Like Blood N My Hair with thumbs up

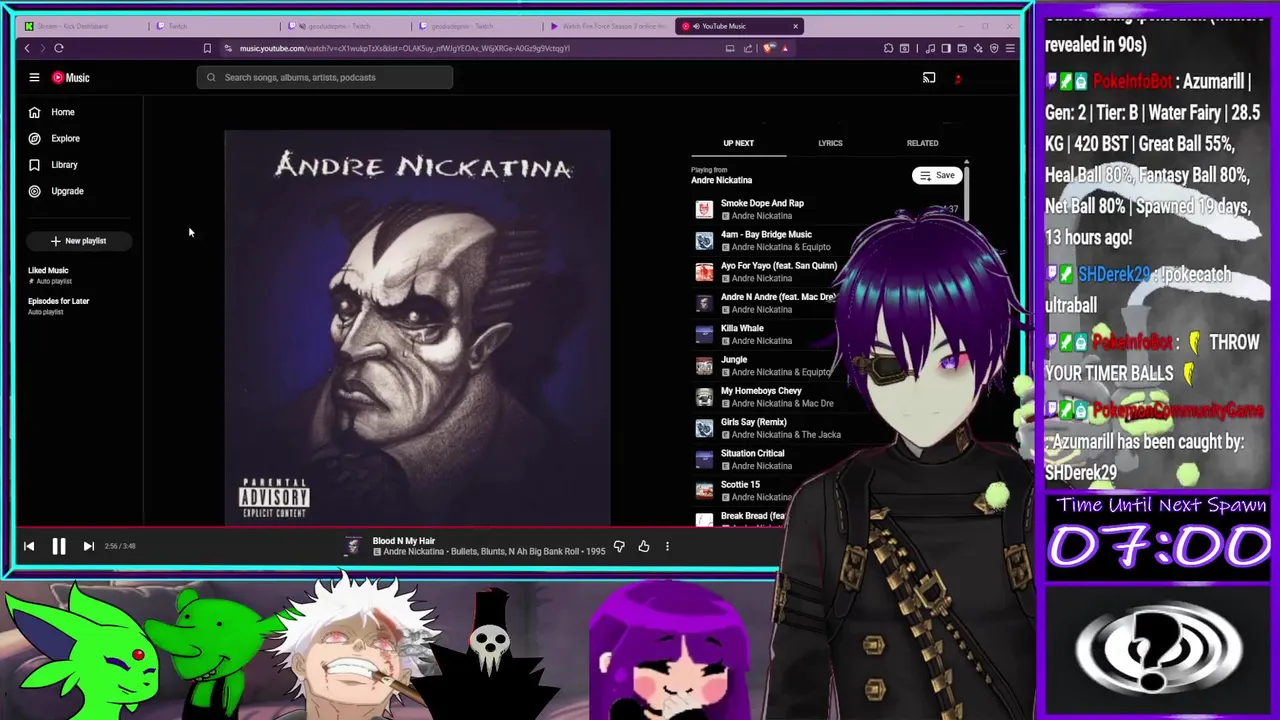[644, 546]
